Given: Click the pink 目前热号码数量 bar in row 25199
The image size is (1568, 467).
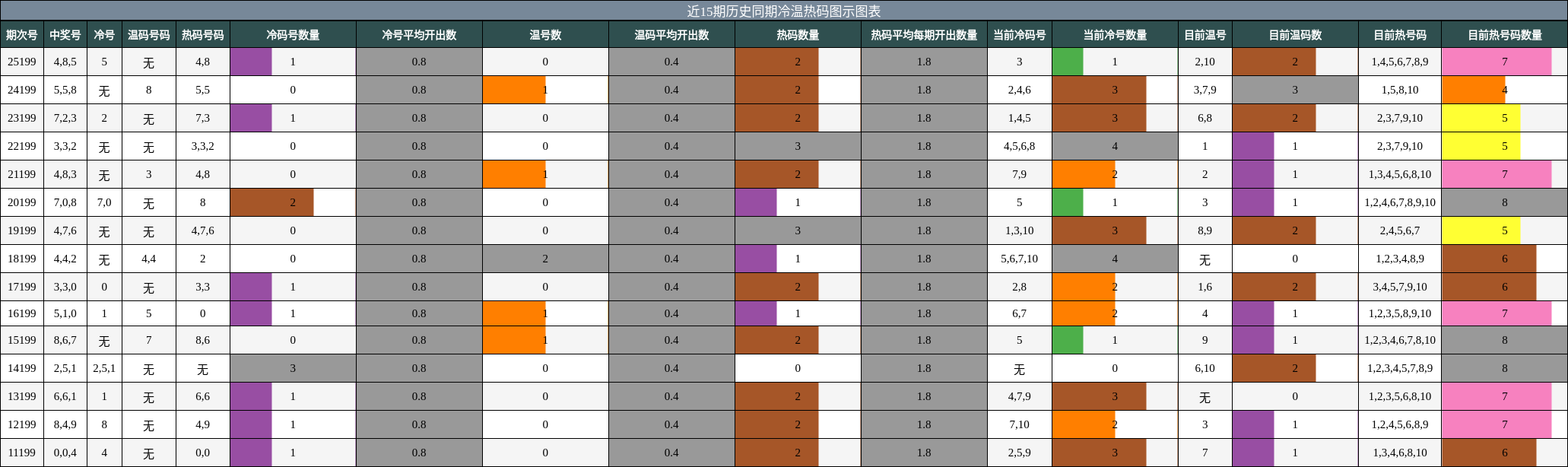Looking at the screenshot, I should click(1497, 62).
